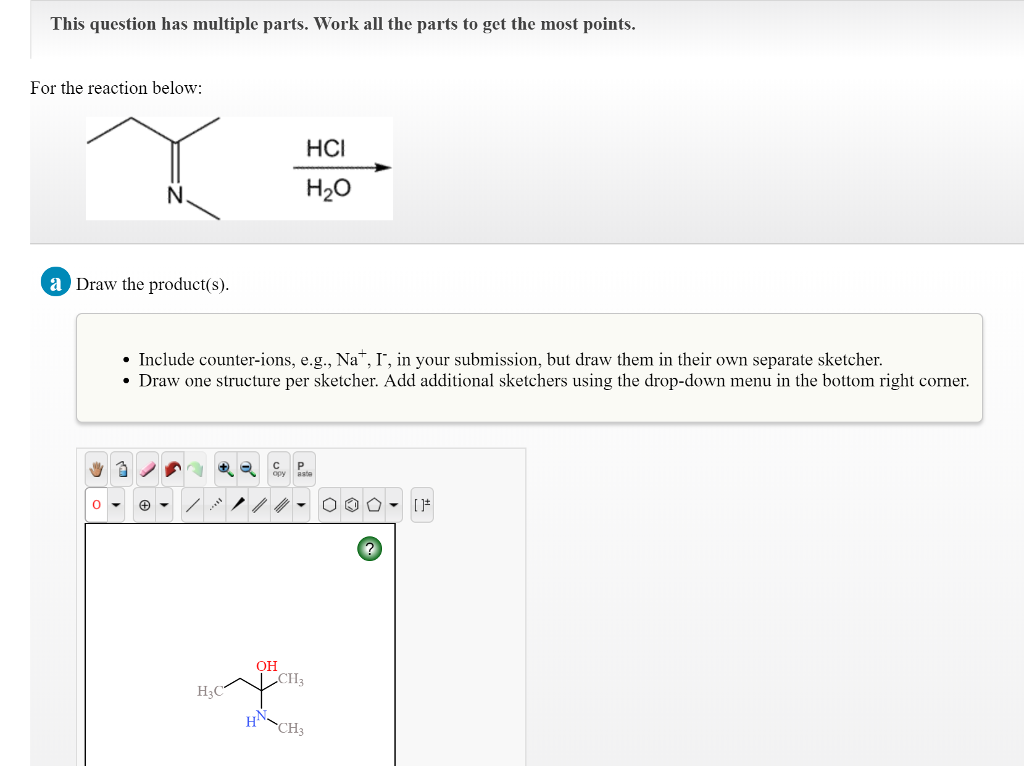Open the oxygen element dropdown

pos(116,504)
